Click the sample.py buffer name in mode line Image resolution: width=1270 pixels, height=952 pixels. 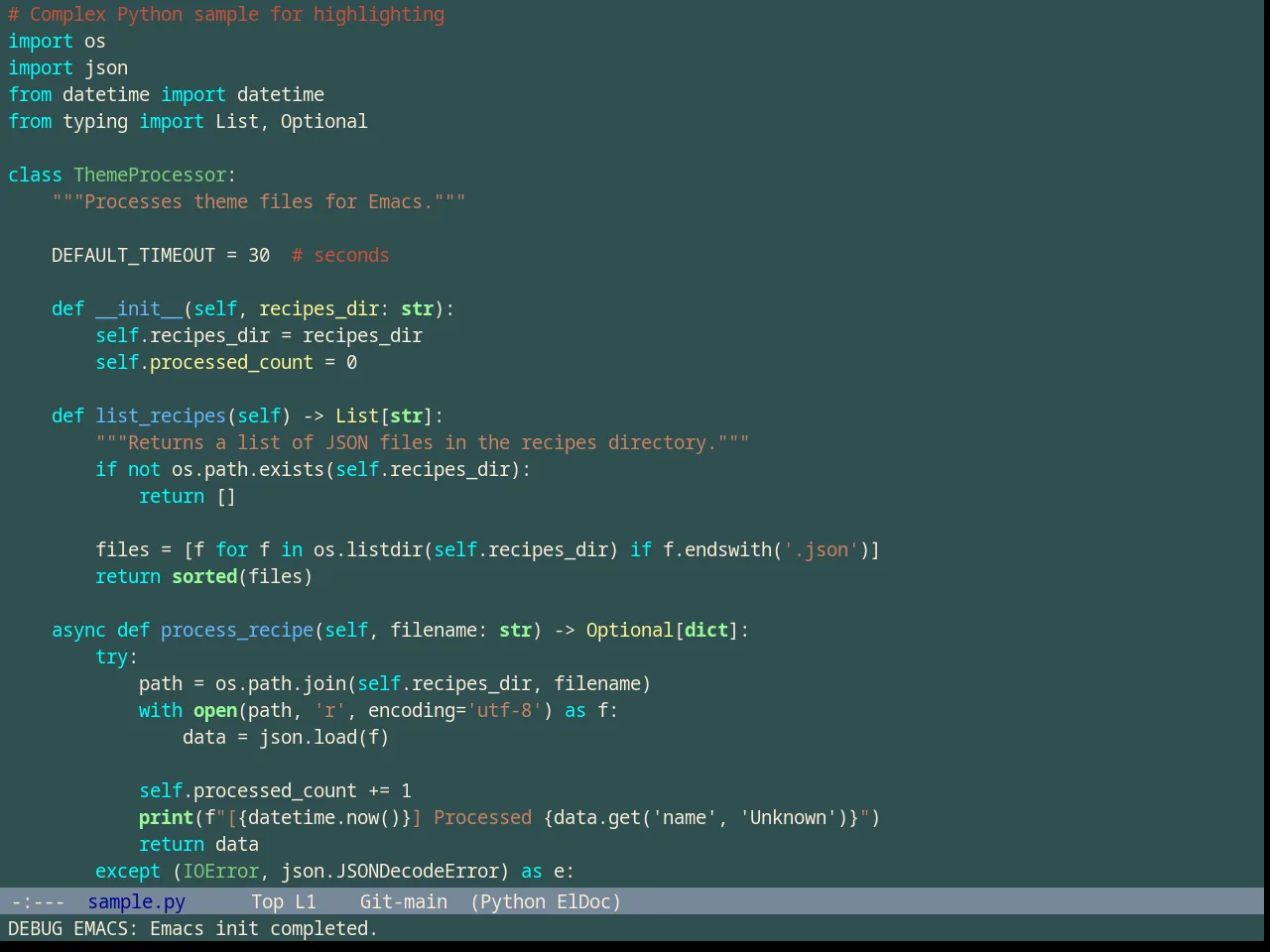pos(136,901)
